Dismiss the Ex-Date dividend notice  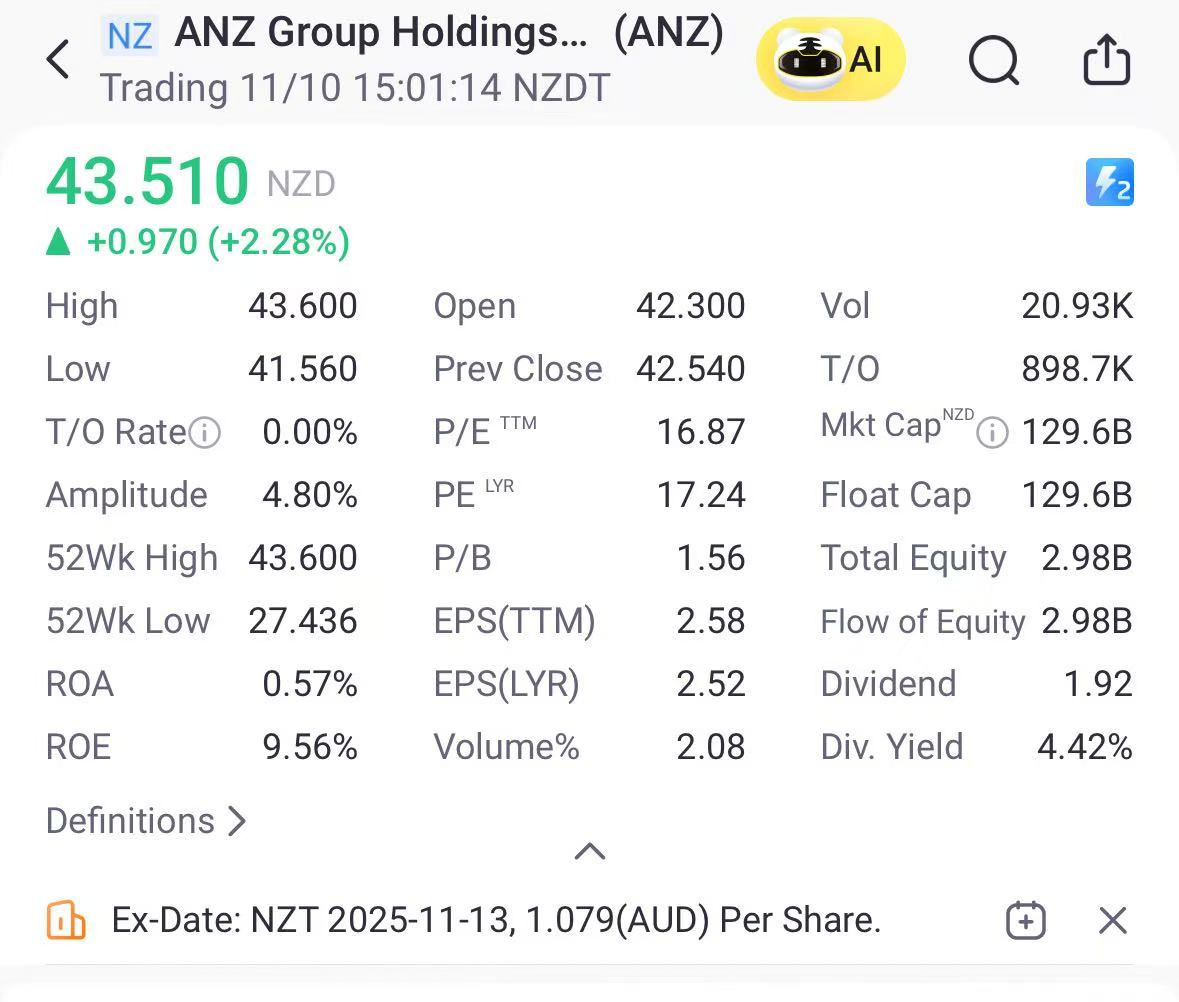(1112, 920)
